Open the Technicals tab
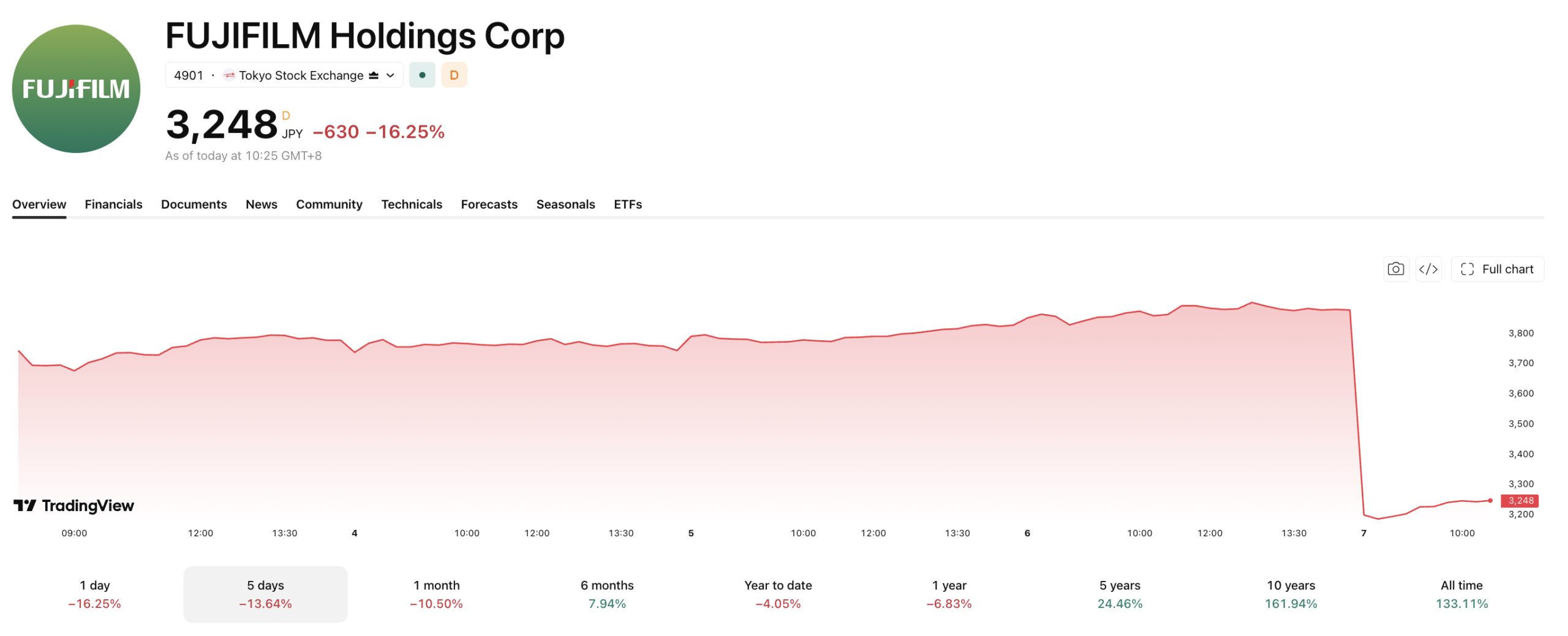Viewport: 1568px width, 636px height. point(412,204)
